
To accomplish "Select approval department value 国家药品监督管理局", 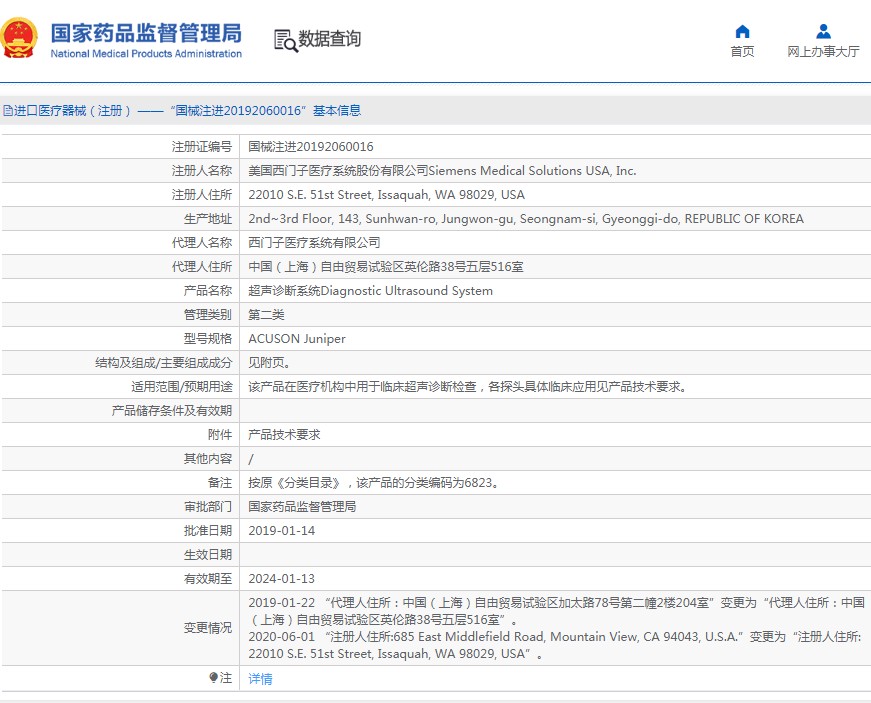I will (x=302, y=506).
